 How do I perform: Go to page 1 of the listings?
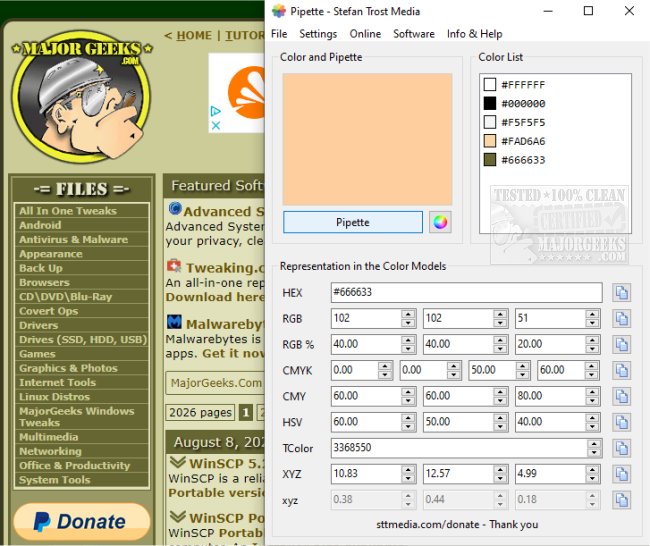[x=246, y=413]
